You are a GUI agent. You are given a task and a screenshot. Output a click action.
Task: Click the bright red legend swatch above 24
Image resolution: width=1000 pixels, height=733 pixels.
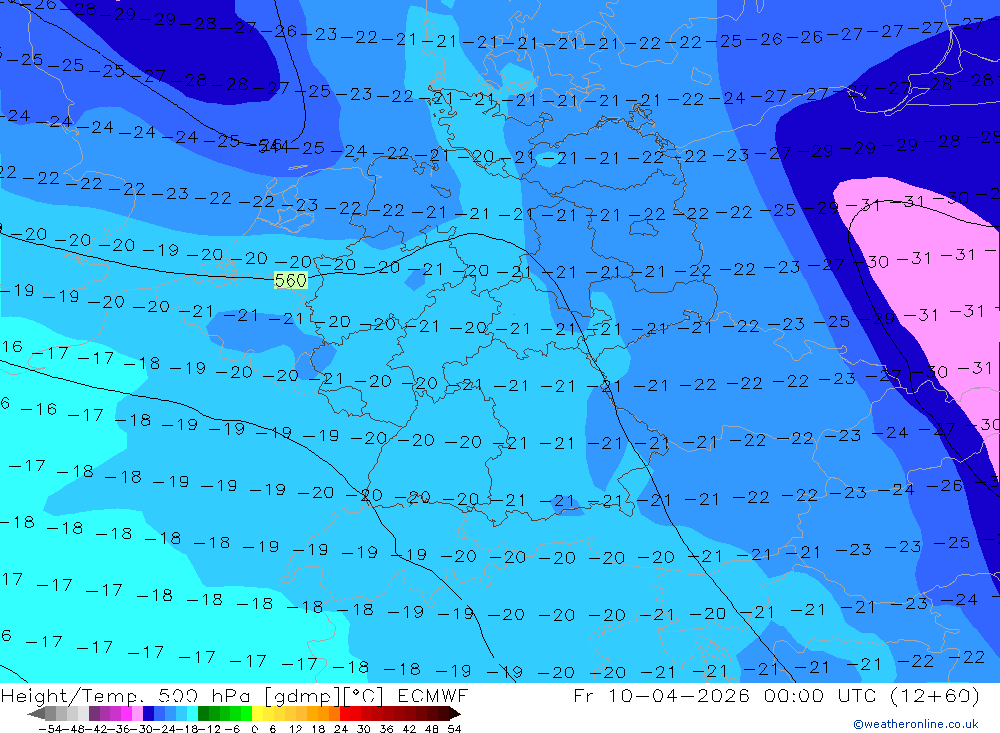pos(345,713)
